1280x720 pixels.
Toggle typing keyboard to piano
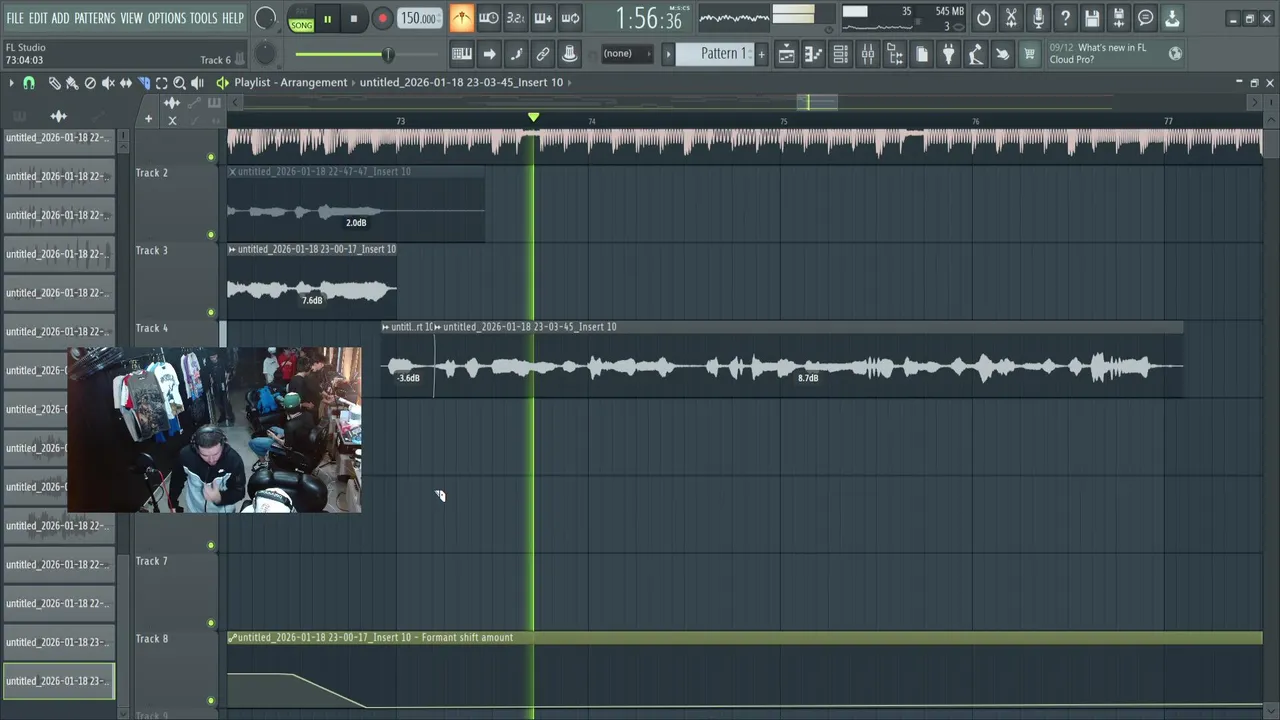click(x=462, y=54)
